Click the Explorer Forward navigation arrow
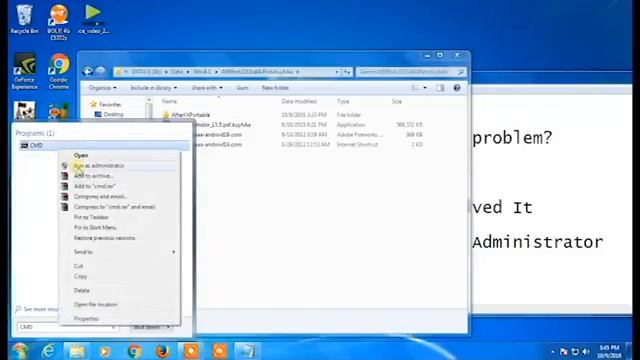Image resolution: width=640 pixels, height=360 pixels. point(100,72)
